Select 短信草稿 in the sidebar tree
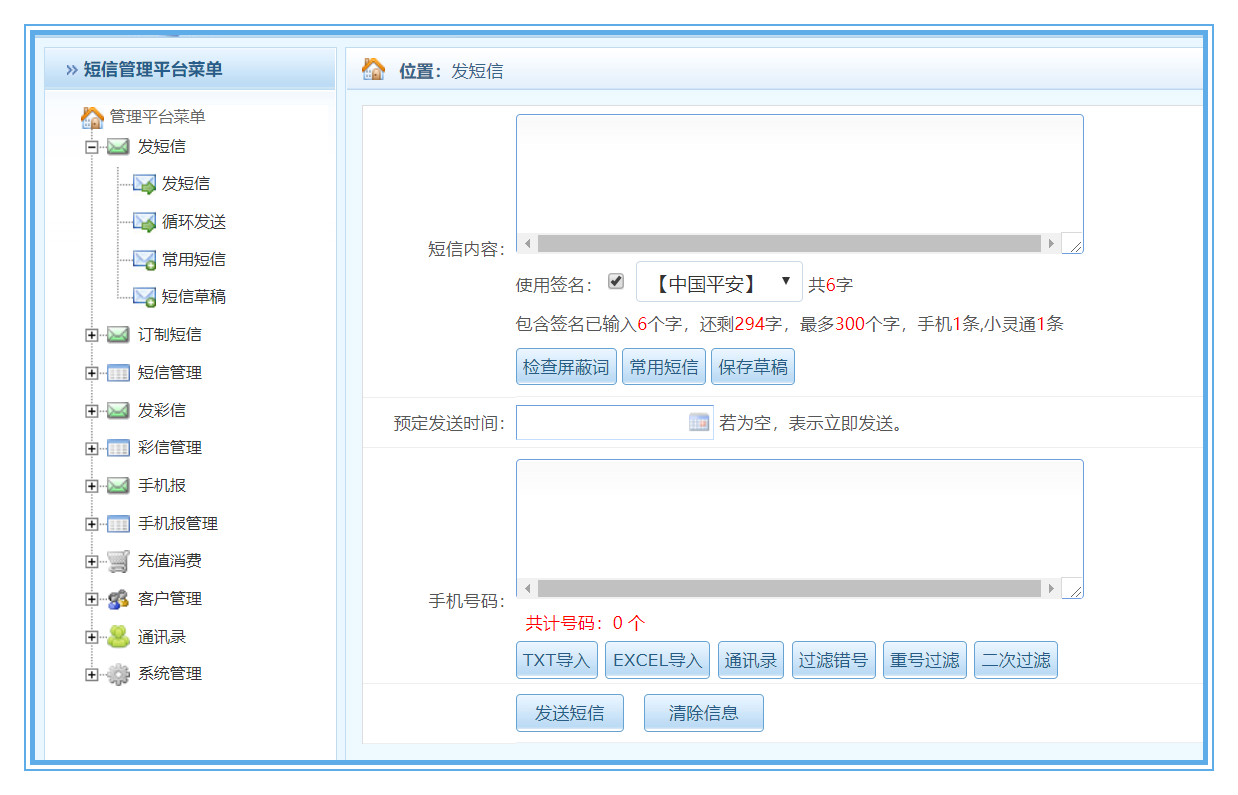 (193, 297)
